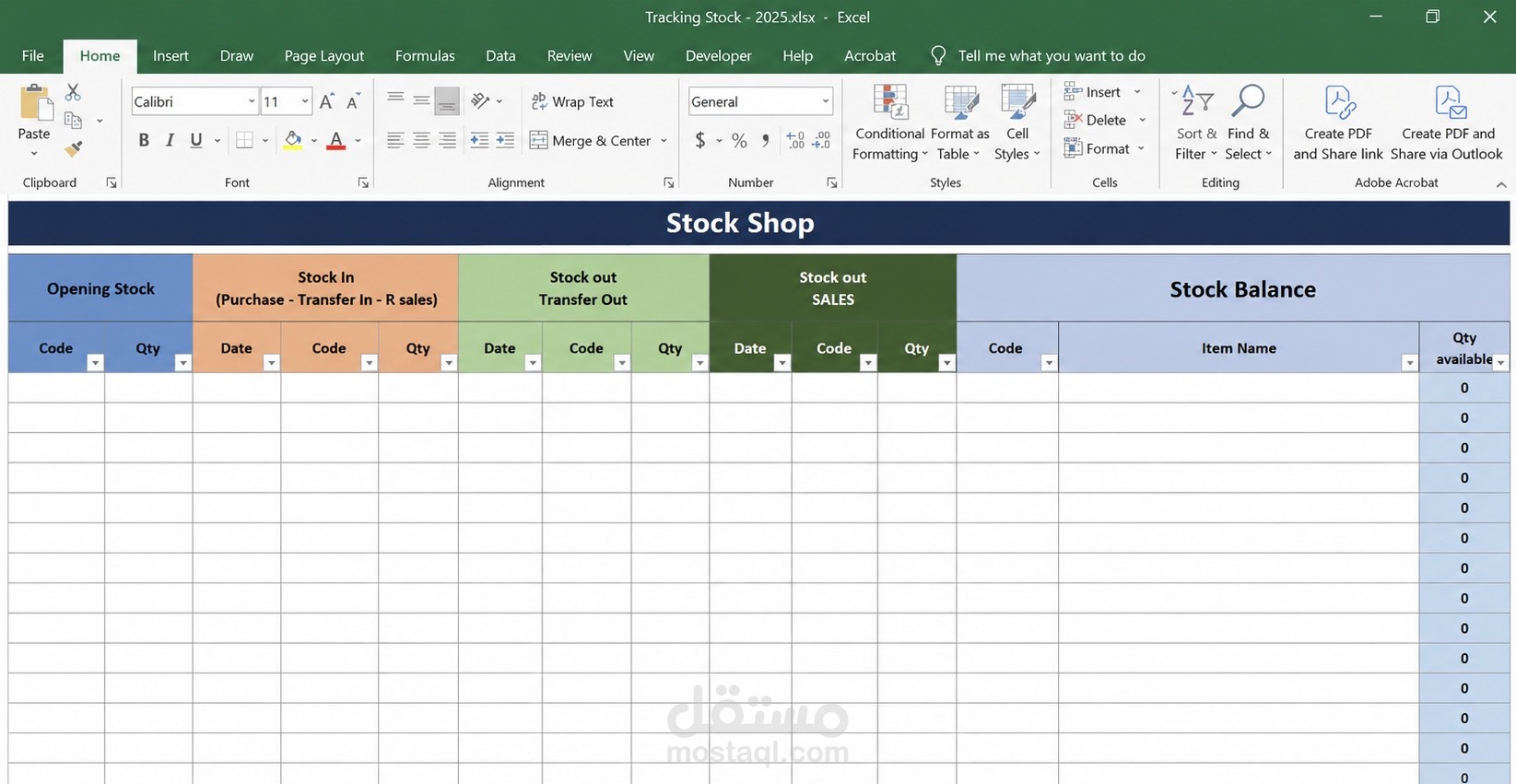Switch to the Insert tab
The height and width of the screenshot is (784, 1516).
[x=170, y=55]
